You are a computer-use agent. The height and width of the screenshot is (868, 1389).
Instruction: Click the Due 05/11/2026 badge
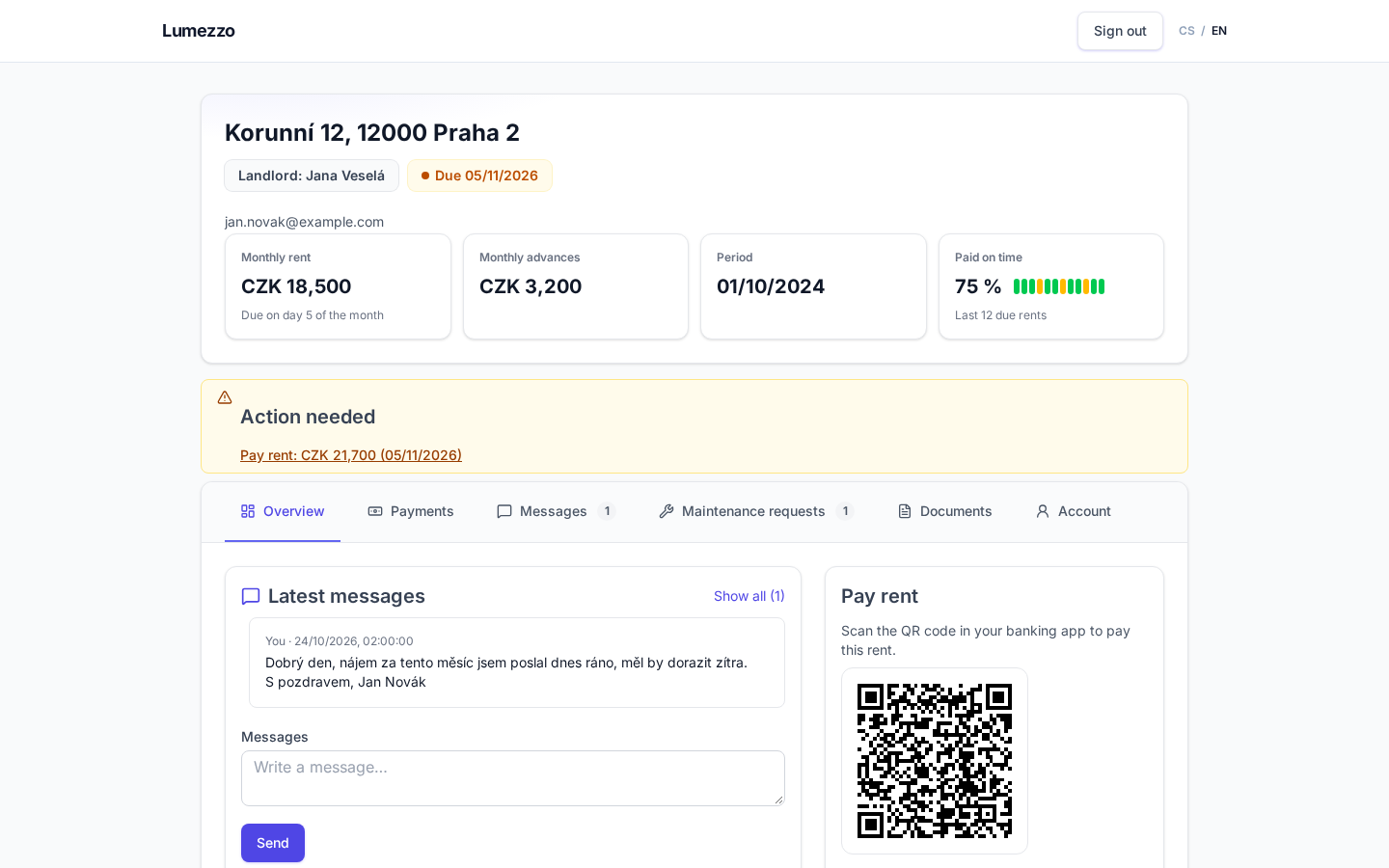[x=479, y=176]
